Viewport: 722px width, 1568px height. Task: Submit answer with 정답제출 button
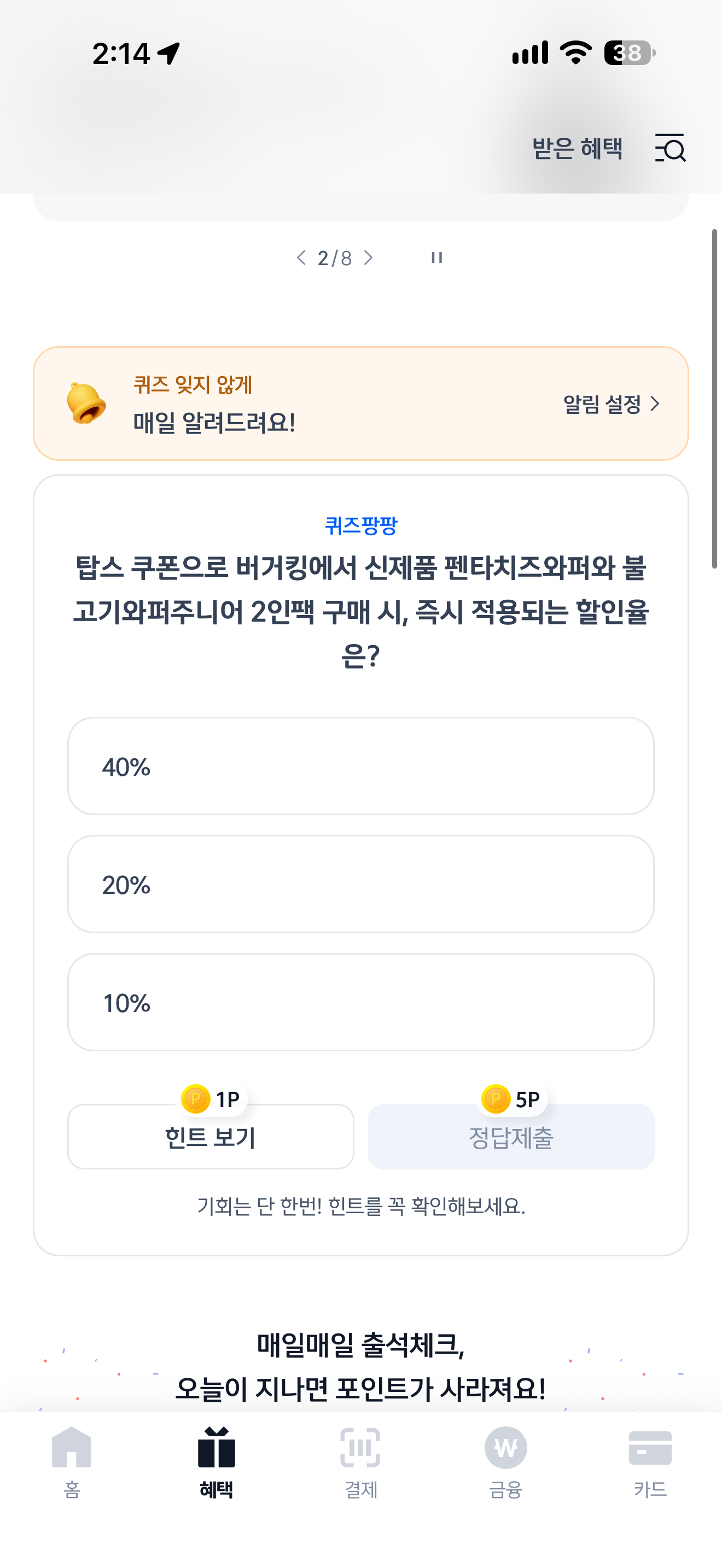[x=511, y=1137]
